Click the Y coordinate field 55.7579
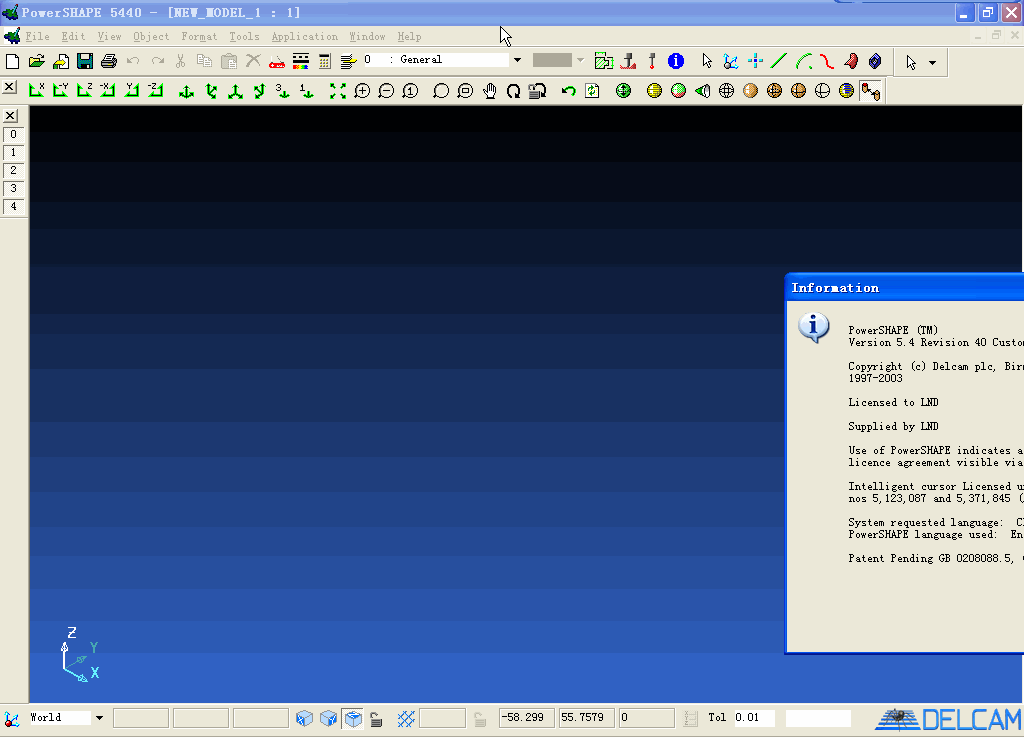The width and height of the screenshot is (1024, 738). (586, 718)
